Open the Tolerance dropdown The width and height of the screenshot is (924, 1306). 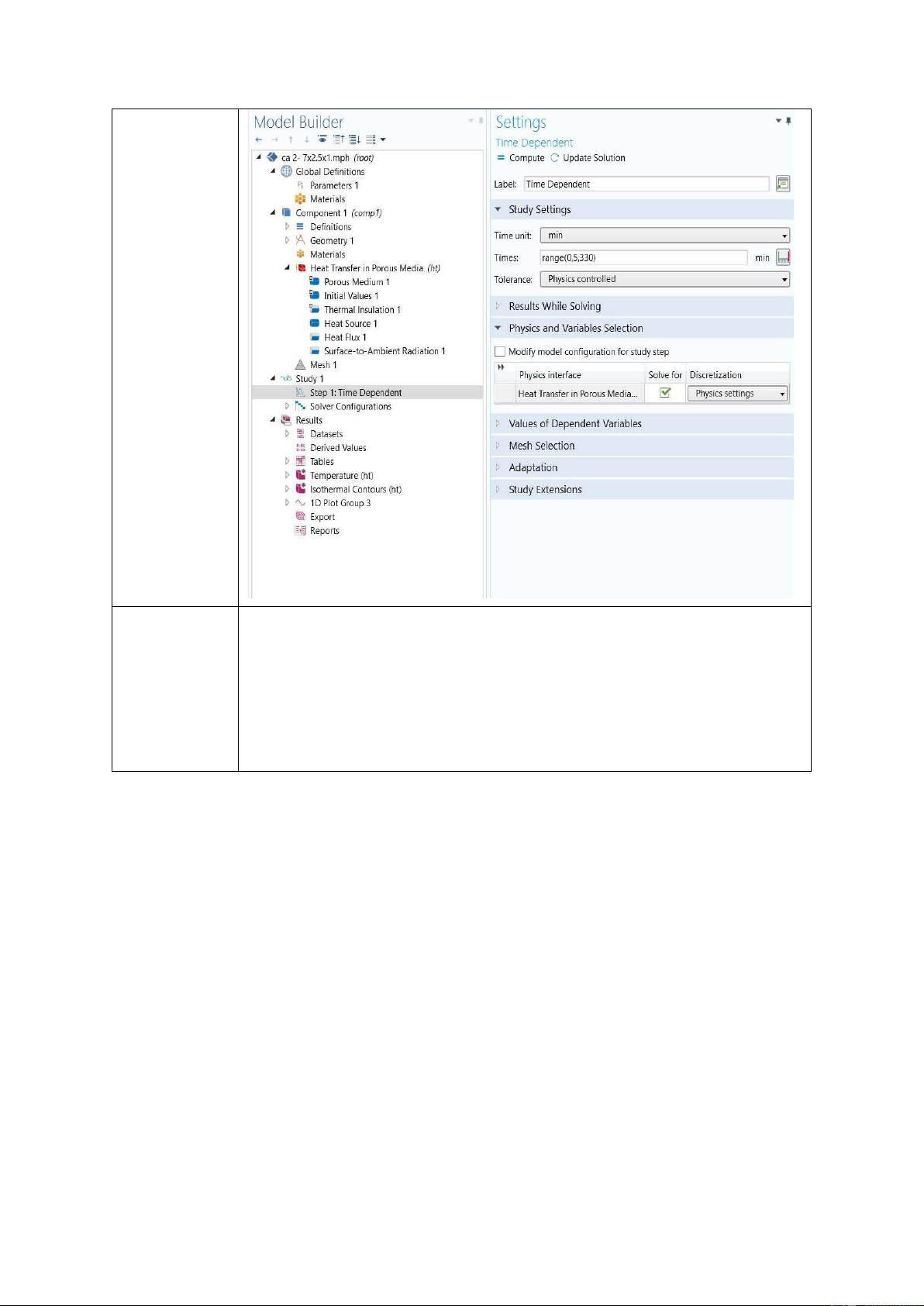click(664, 279)
